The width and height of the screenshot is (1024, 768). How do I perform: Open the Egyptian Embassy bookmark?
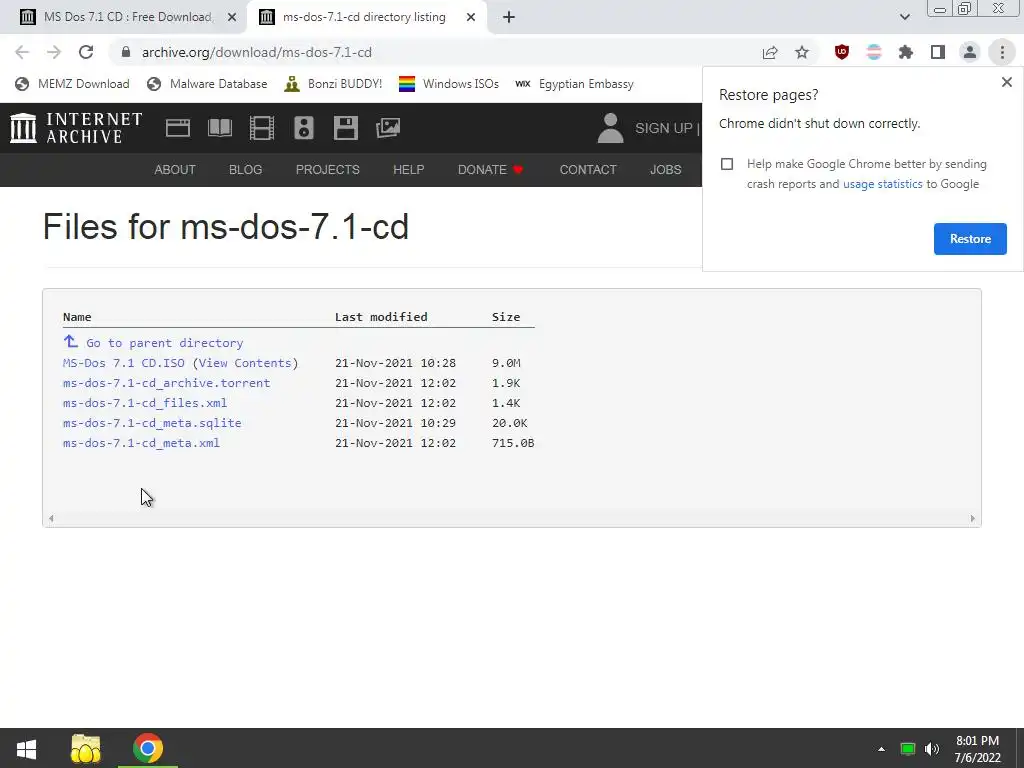[x=574, y=84]
